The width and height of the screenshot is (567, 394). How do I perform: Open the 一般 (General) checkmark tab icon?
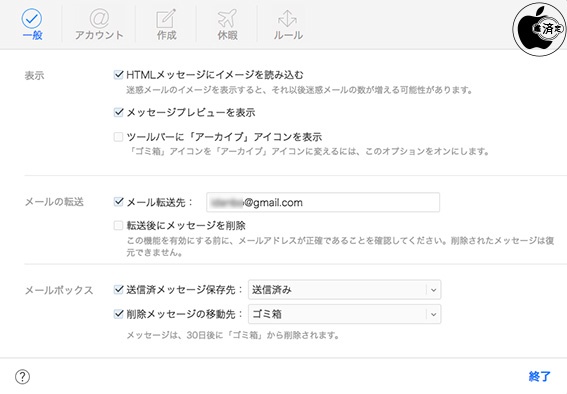click(x=32, y=19)
